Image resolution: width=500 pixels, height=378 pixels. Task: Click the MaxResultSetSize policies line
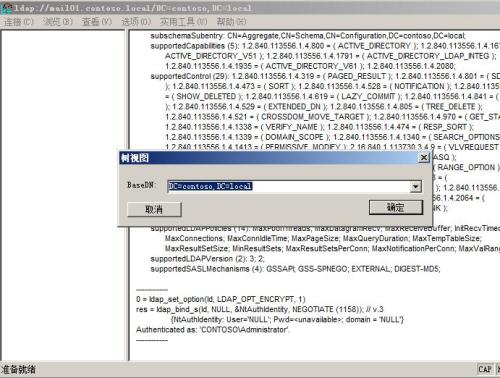coord(332,249)
